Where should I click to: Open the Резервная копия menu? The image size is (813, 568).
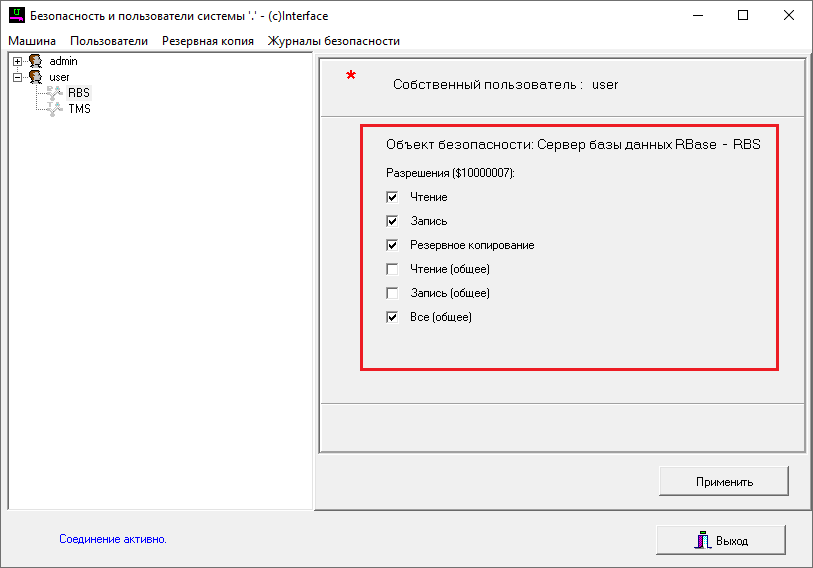(207, 41)
